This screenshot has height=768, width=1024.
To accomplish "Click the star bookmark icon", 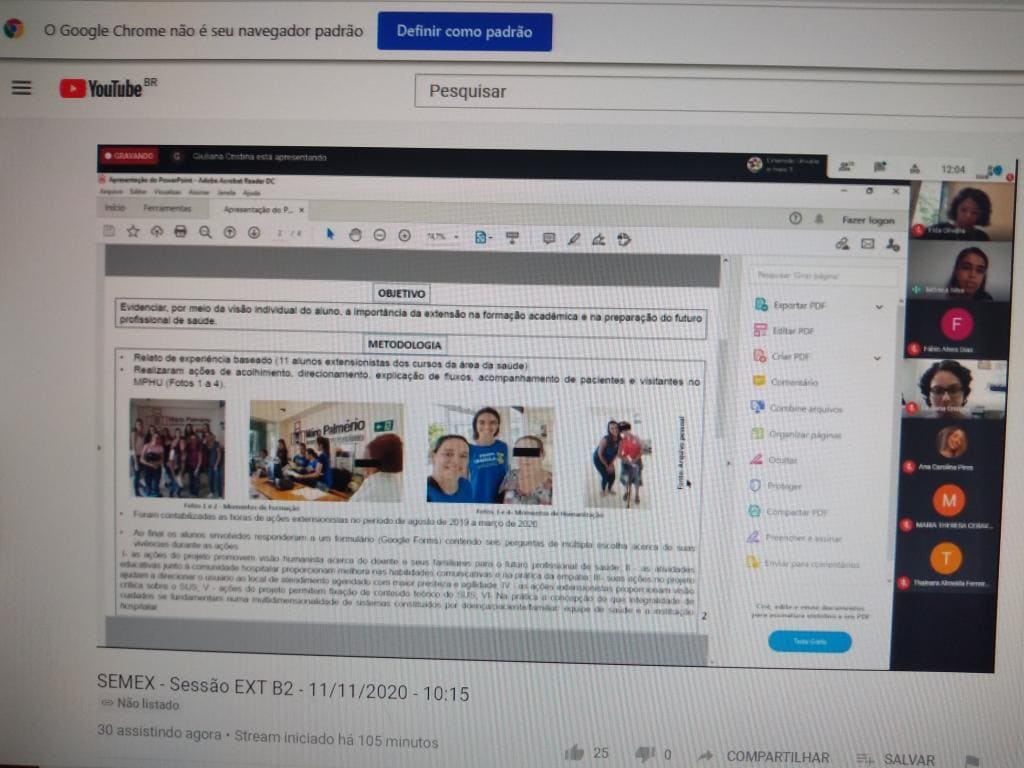I will [133, 231].
